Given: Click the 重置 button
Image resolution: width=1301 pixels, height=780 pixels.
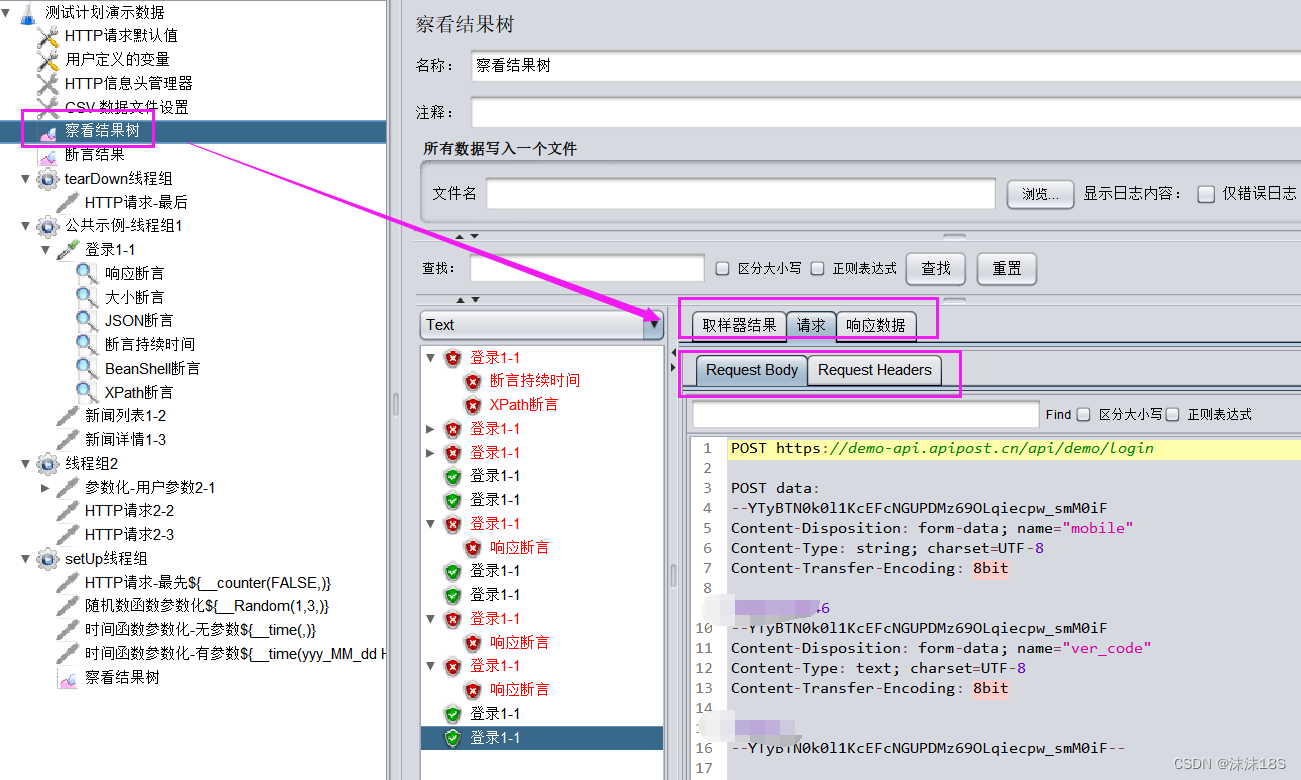Looking at the screenshot, I should click(x=1007, y=268).
